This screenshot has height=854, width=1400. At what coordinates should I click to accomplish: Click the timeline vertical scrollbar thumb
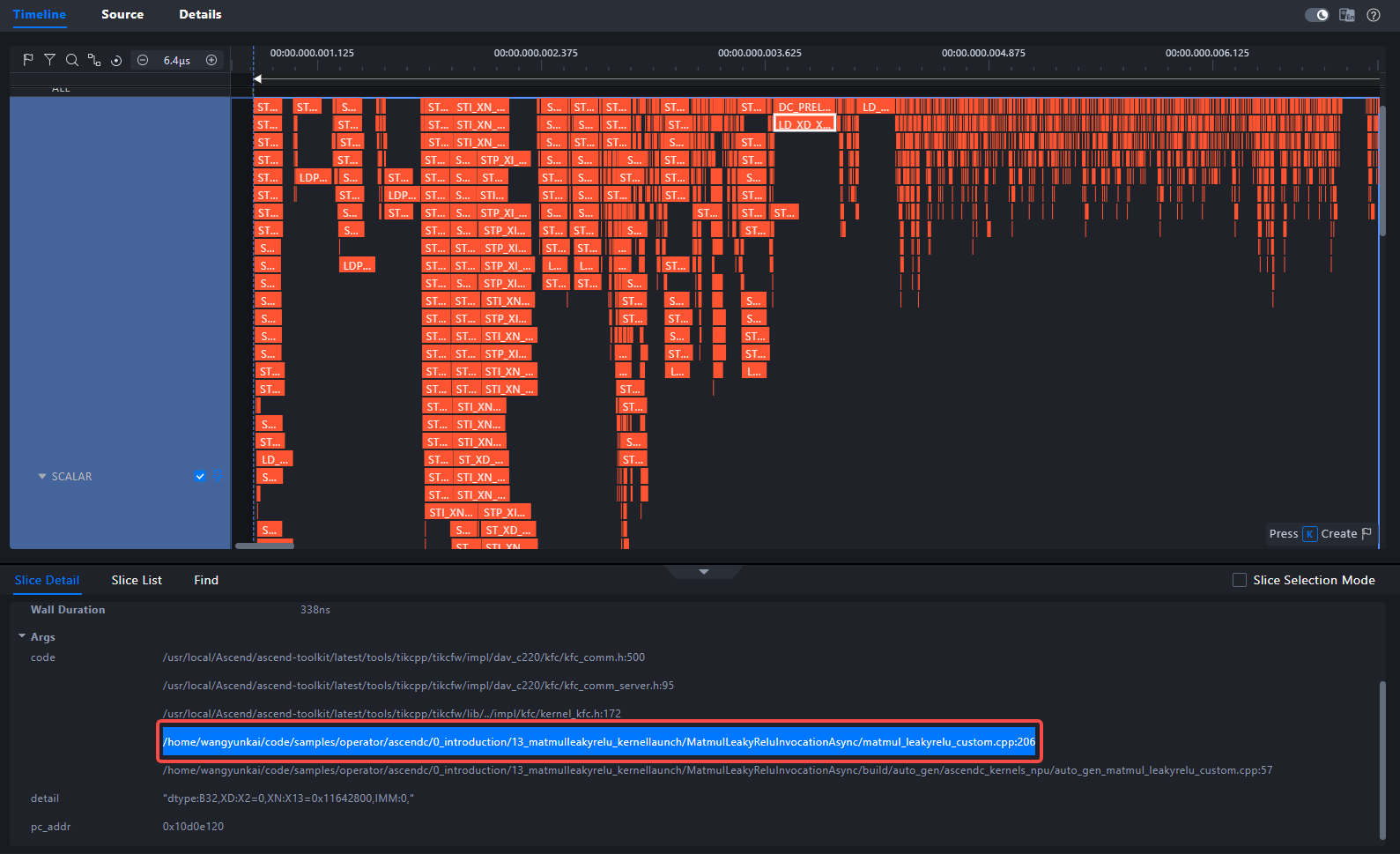(1381, 172)
